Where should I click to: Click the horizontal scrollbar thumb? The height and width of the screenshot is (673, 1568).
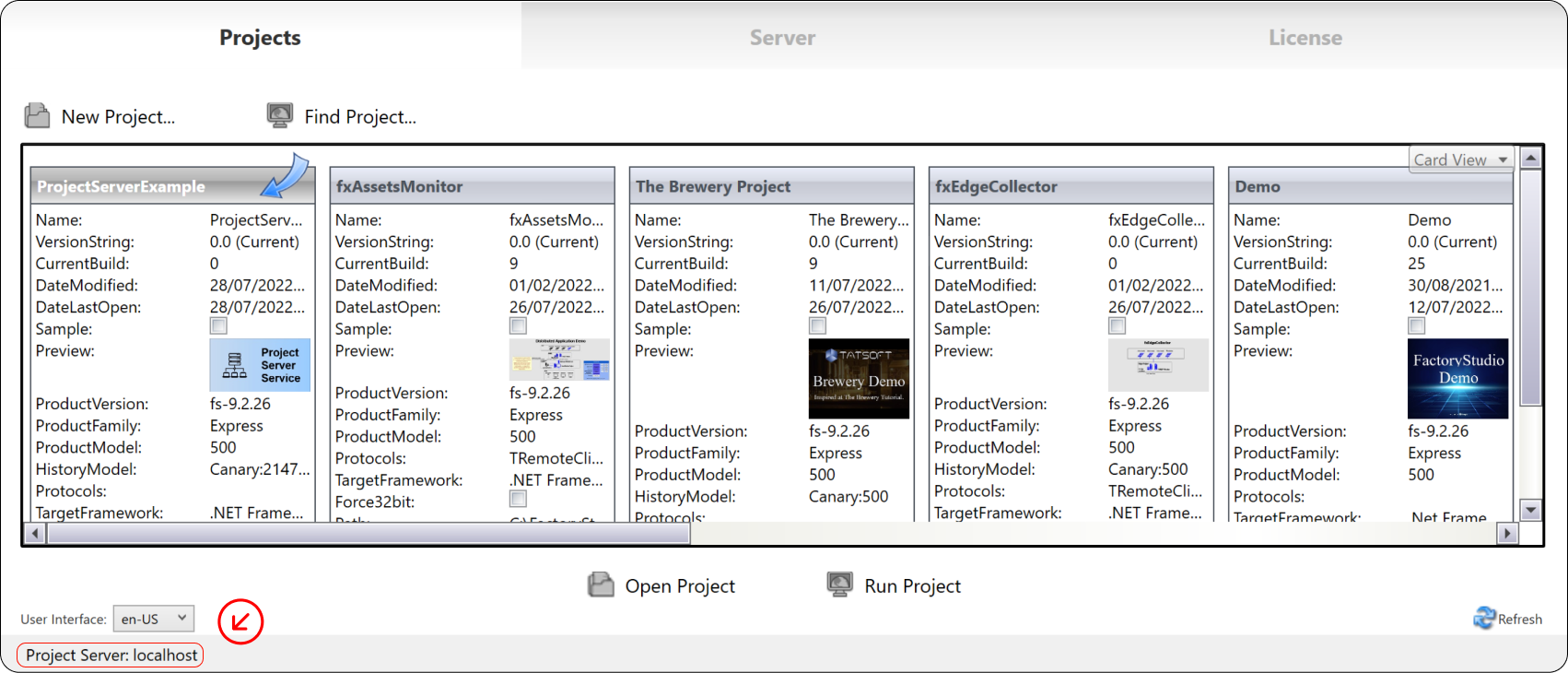coord(369,533)
